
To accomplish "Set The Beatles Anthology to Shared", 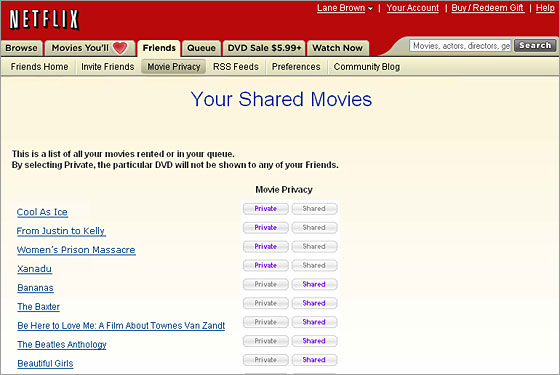I will pos(314,341).
